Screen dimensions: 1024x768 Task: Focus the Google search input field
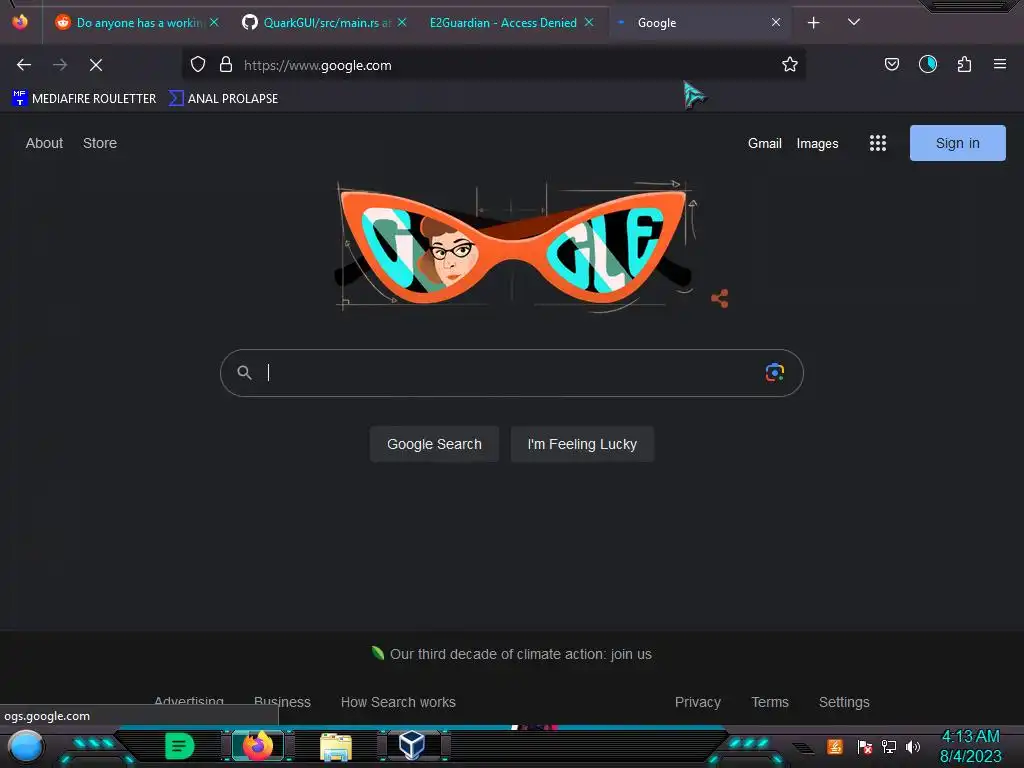[x=512, y=373]
